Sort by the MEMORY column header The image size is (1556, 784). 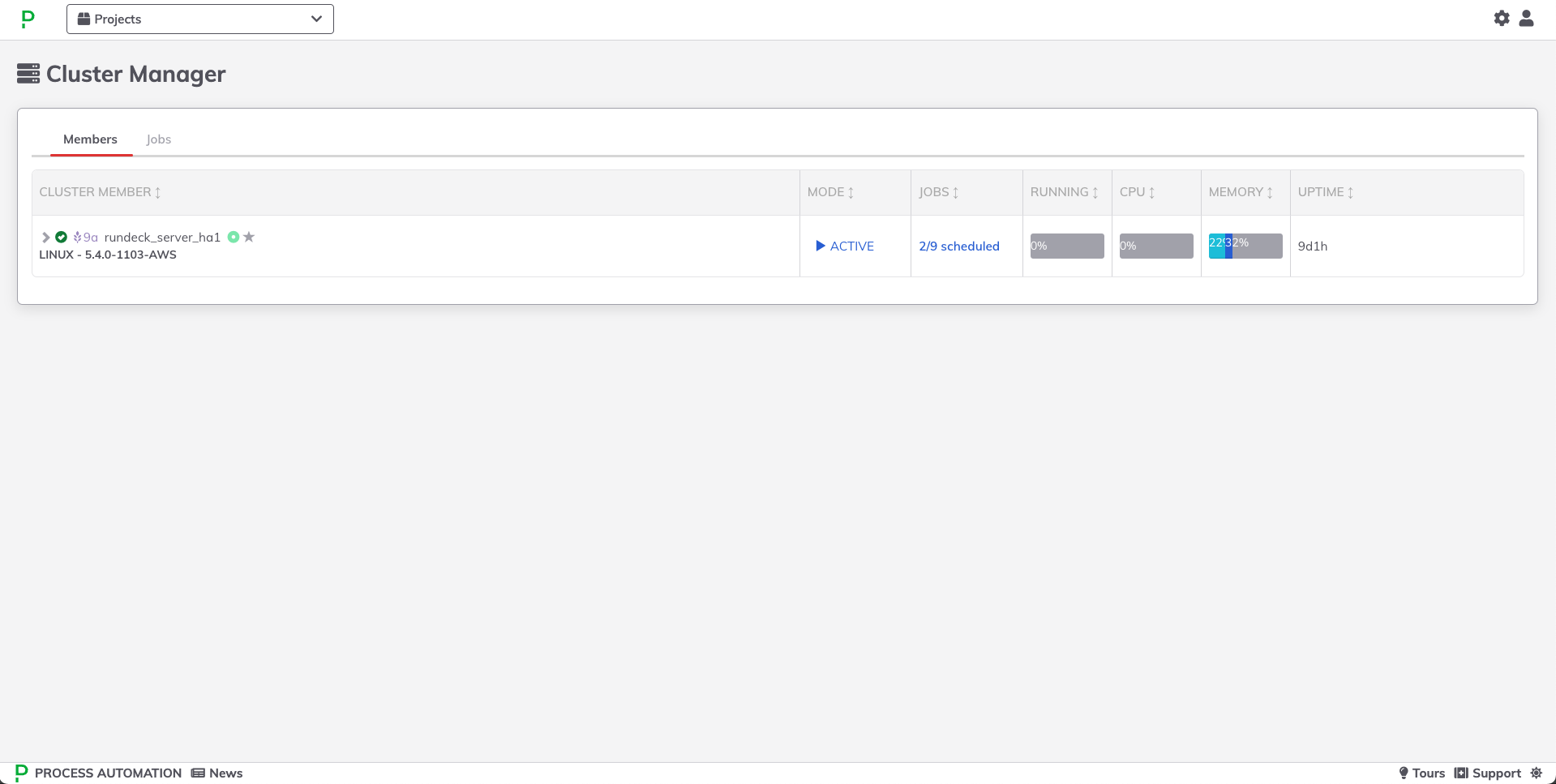click(x=1241, y=192)
